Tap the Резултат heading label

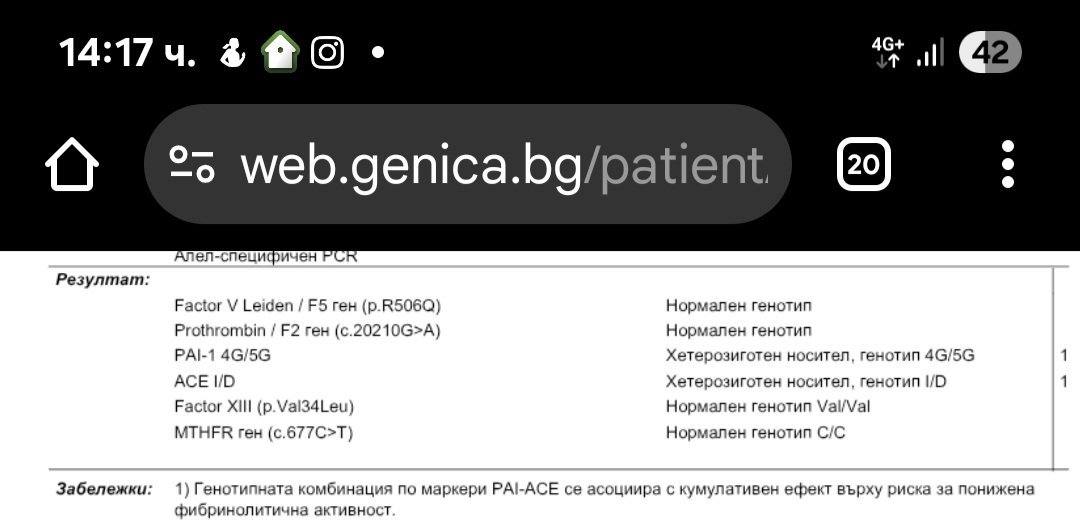[102, 280]
